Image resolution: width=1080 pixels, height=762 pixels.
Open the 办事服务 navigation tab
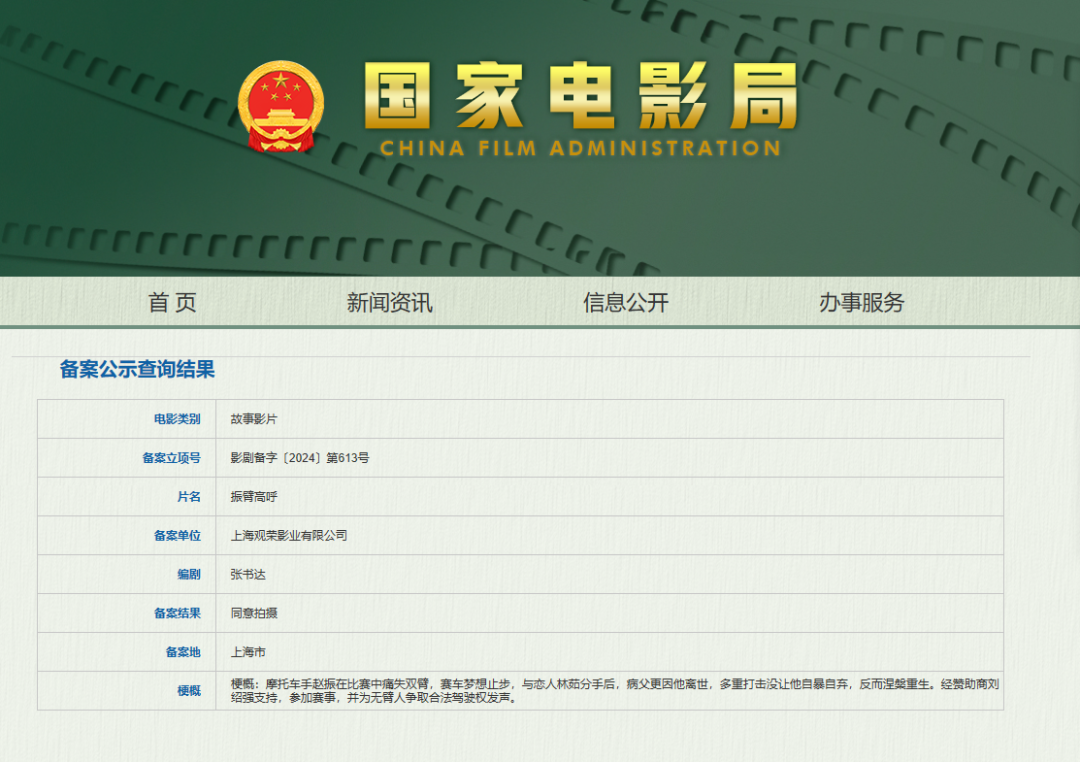click(862, 302)
